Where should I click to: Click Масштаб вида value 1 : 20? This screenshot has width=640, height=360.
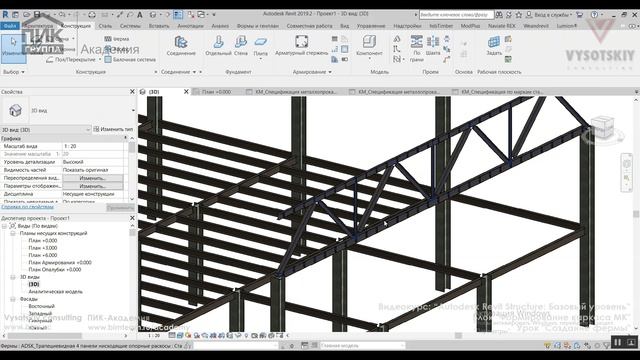click(x=93, y=146)
